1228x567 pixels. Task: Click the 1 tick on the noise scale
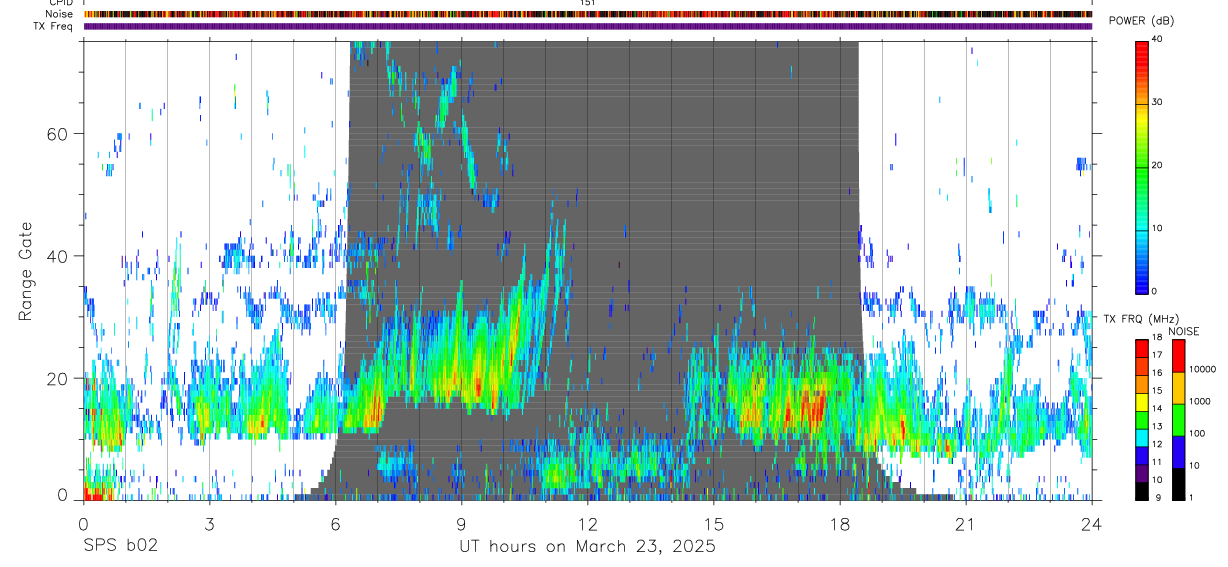click(x=1191, y=497)
